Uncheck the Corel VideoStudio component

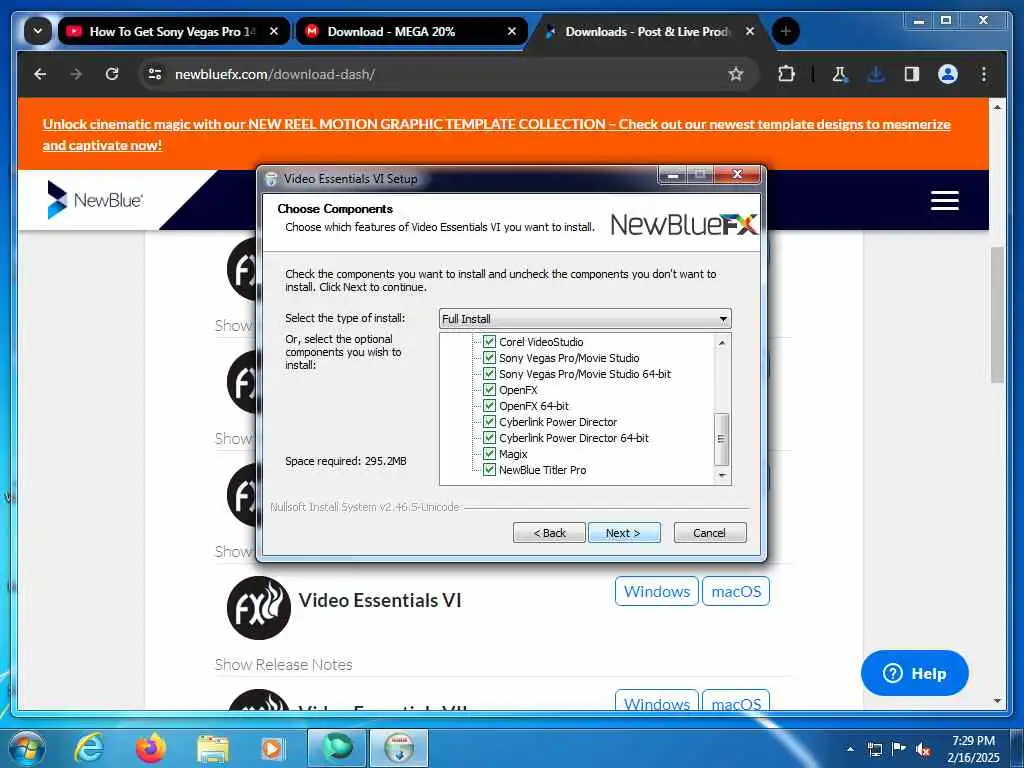489,342
